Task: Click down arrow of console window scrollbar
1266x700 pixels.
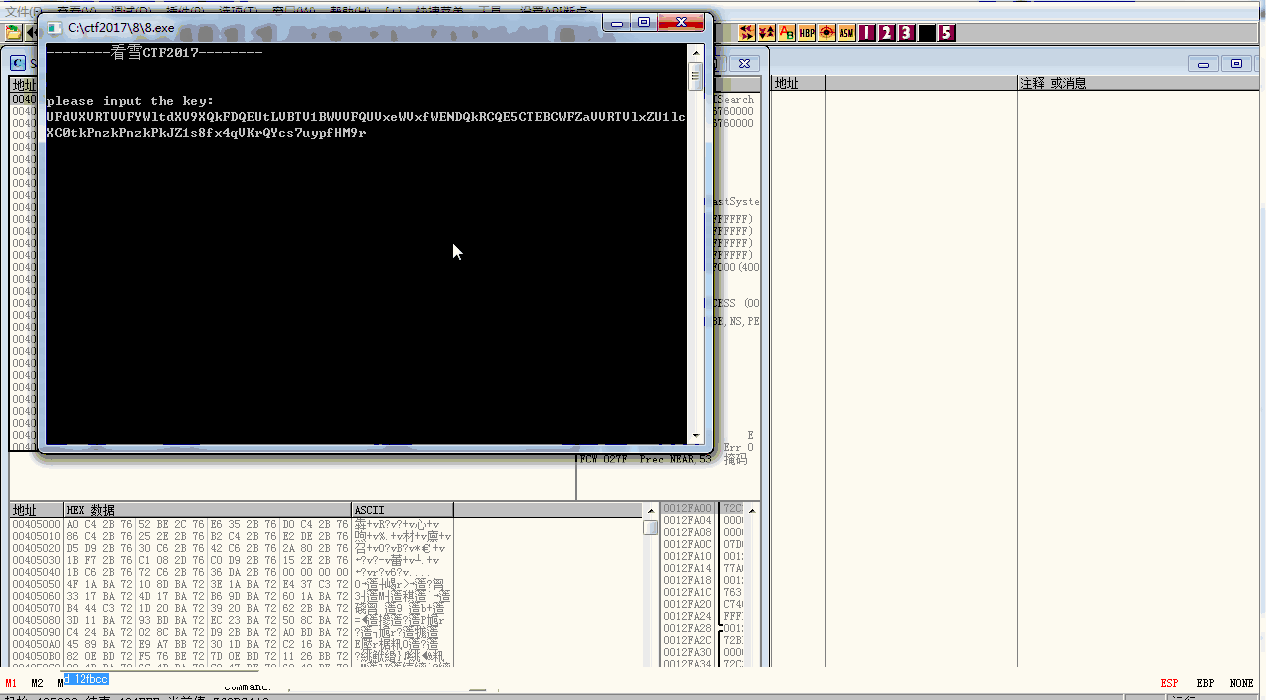Action: point(696,436)
